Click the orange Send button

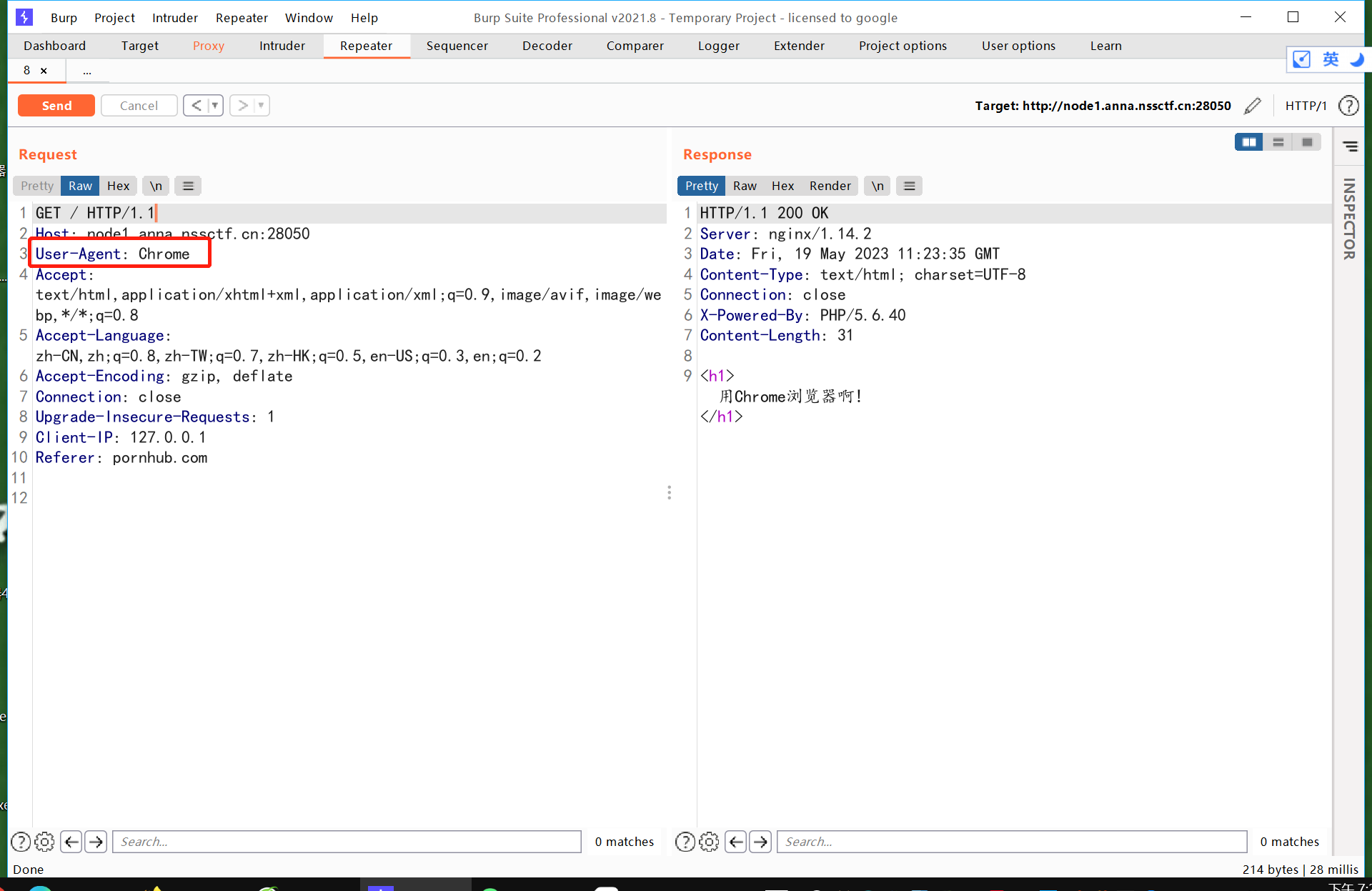56,106
